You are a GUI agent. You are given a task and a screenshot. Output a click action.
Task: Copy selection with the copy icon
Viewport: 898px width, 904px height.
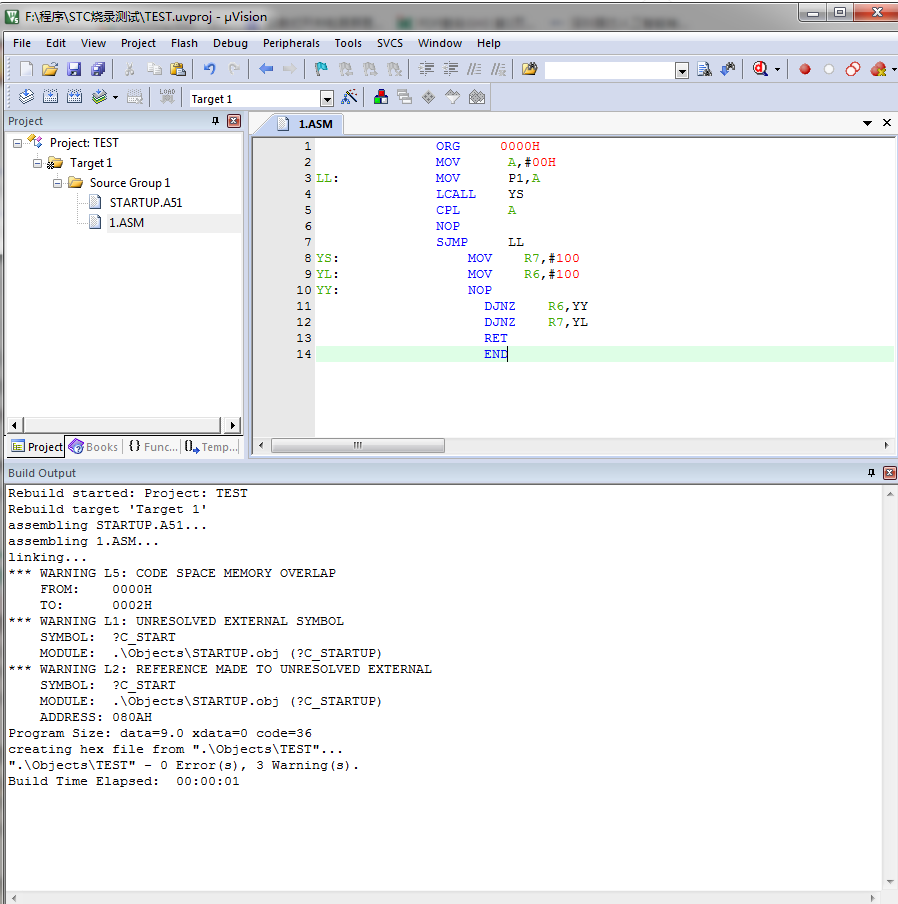click(x=154, y=70)
